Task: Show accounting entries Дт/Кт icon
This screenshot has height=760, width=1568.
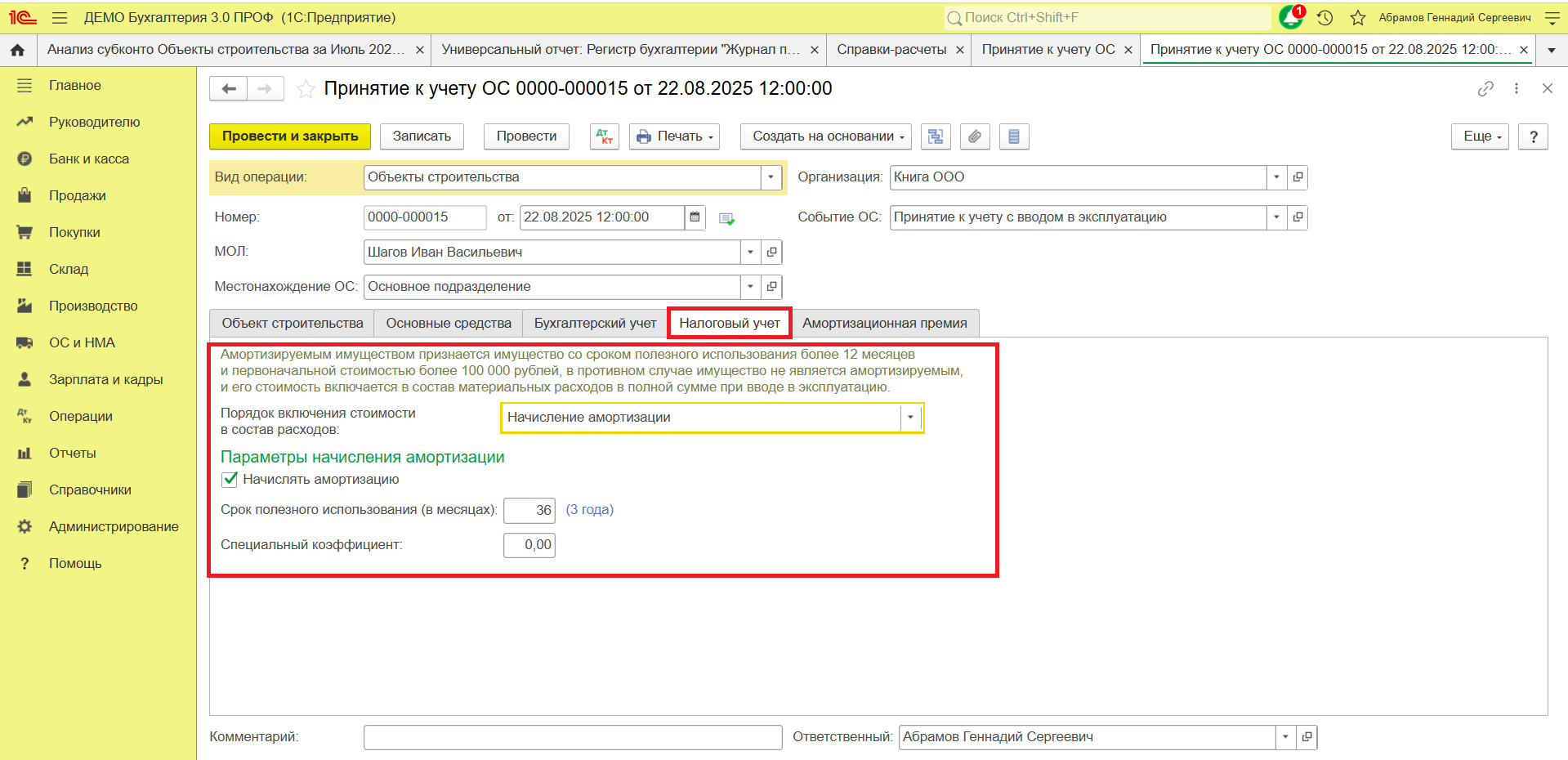Action: 605,136
